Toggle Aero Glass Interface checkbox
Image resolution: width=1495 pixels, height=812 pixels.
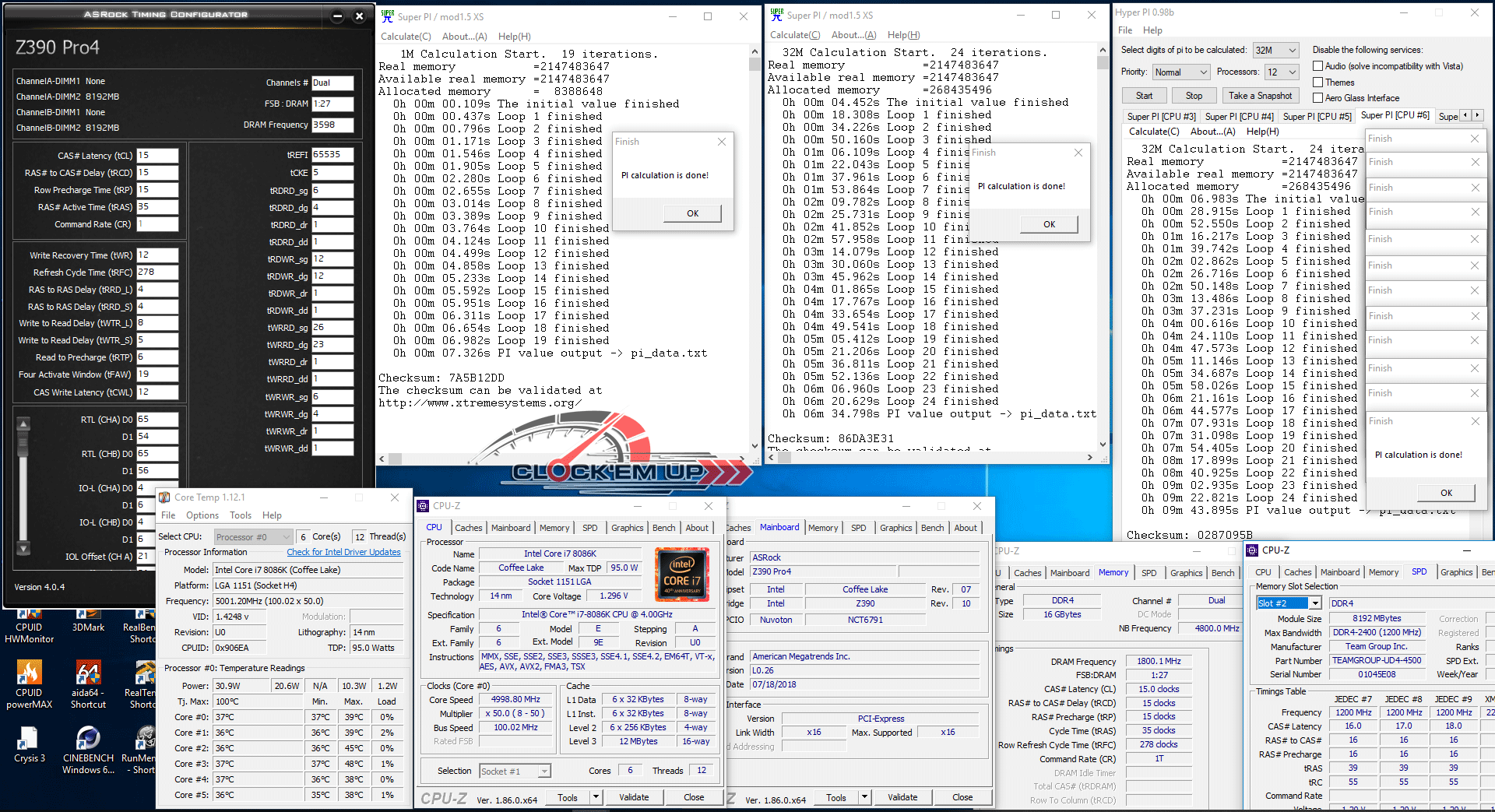pos(1318,98)
